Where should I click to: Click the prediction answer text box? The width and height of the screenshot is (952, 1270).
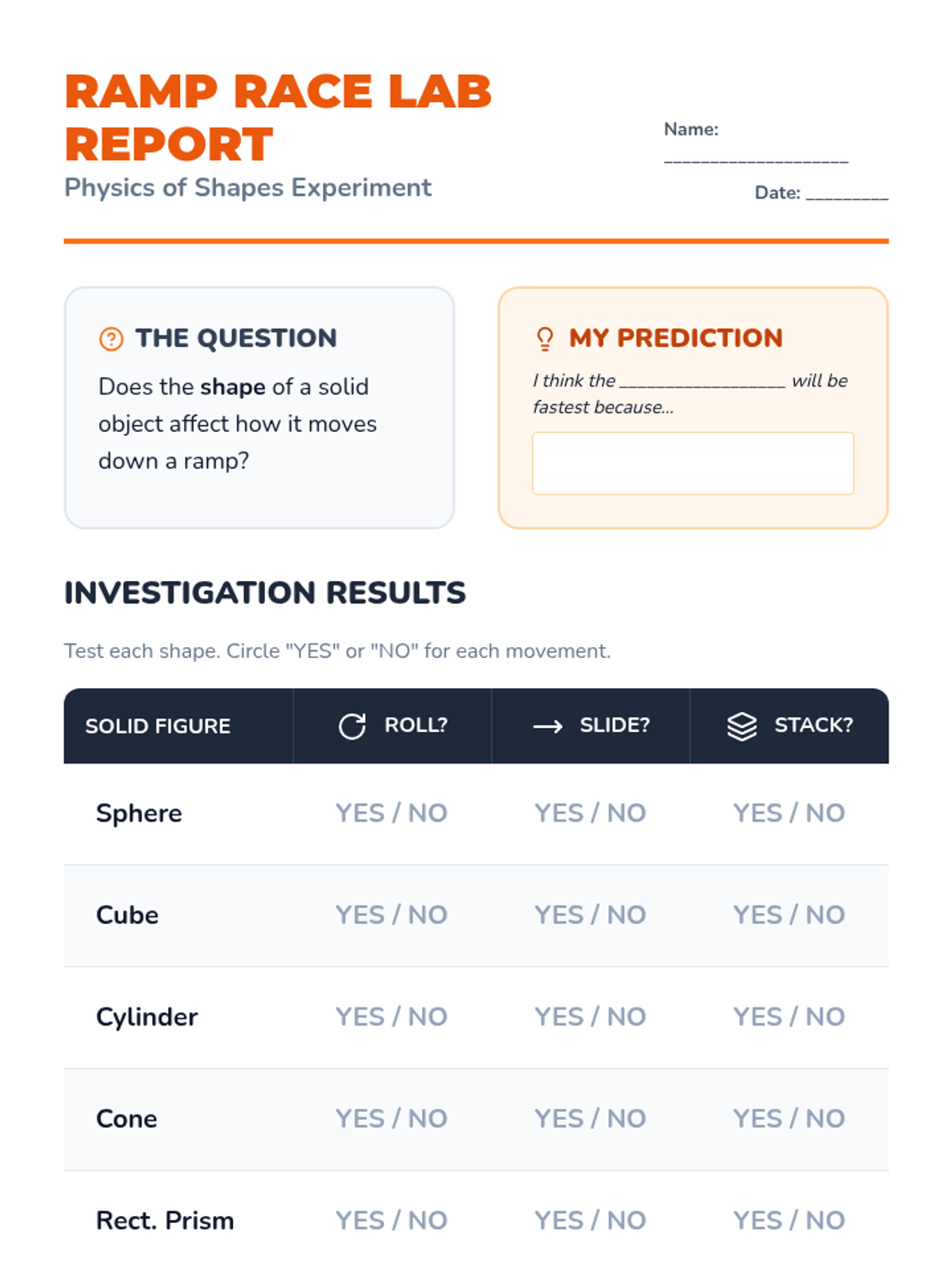693,464
